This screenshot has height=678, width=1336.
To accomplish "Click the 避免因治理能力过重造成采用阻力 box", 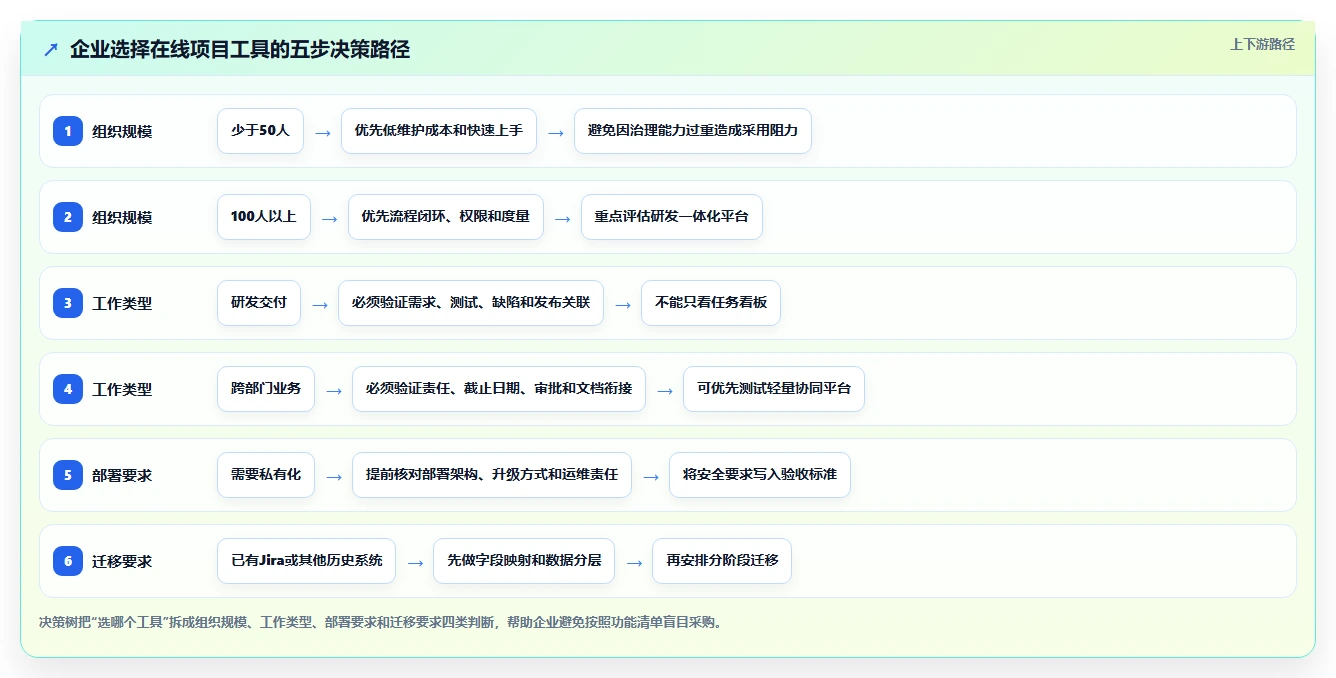I will pos(693,131).
